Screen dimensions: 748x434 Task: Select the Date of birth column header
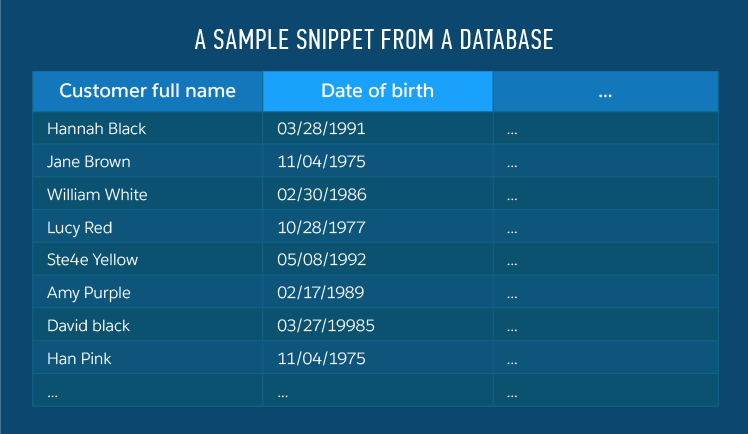pos(377,91)
